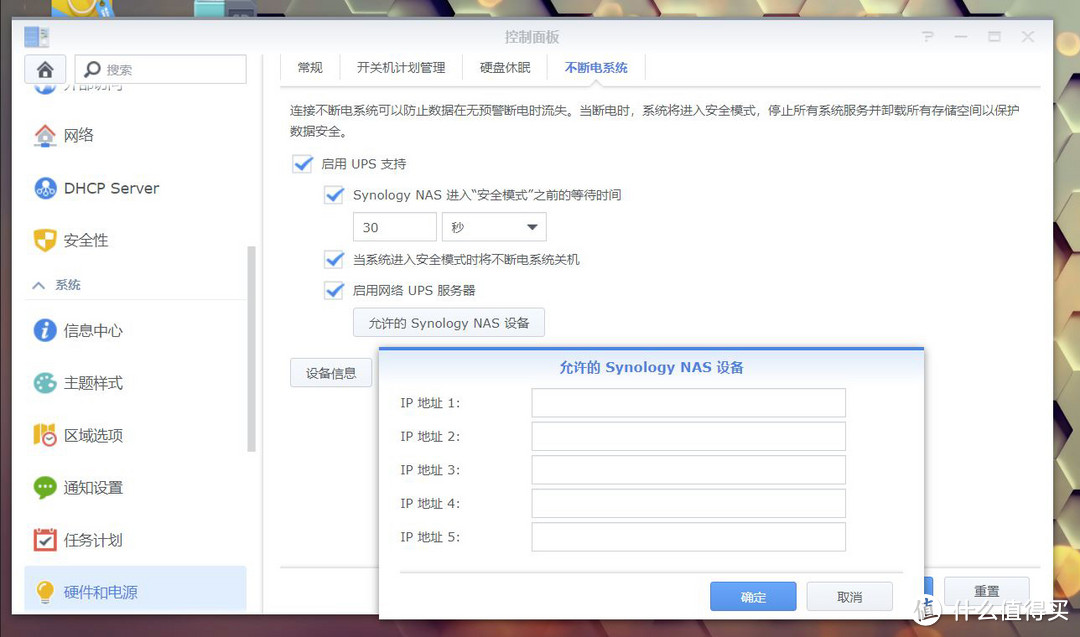
Task: Switch to the 开关机计划管理 tab
Action: click(x=401, y=67)
